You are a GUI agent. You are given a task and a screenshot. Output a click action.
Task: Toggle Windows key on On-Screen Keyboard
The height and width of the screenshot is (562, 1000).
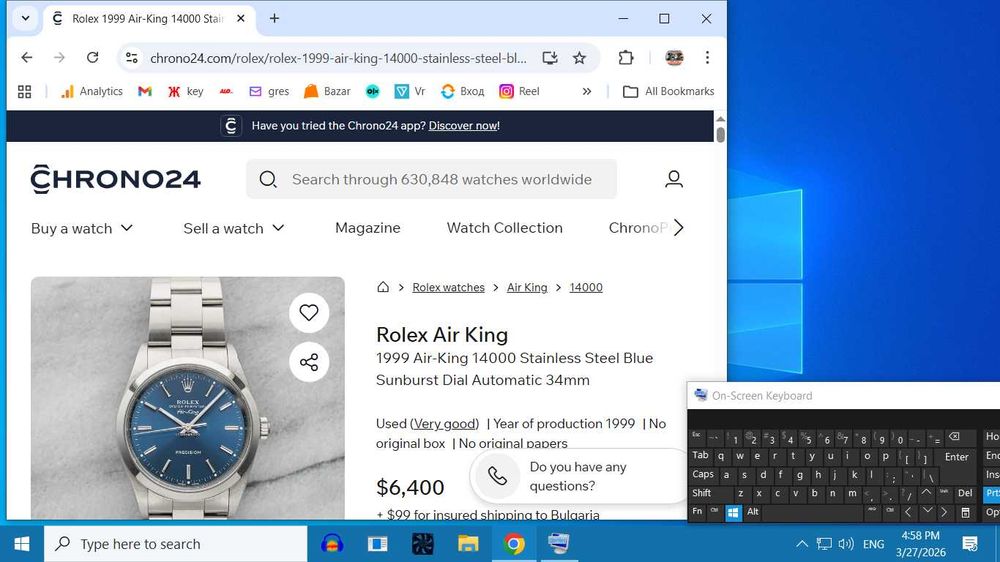pos(733,512)
